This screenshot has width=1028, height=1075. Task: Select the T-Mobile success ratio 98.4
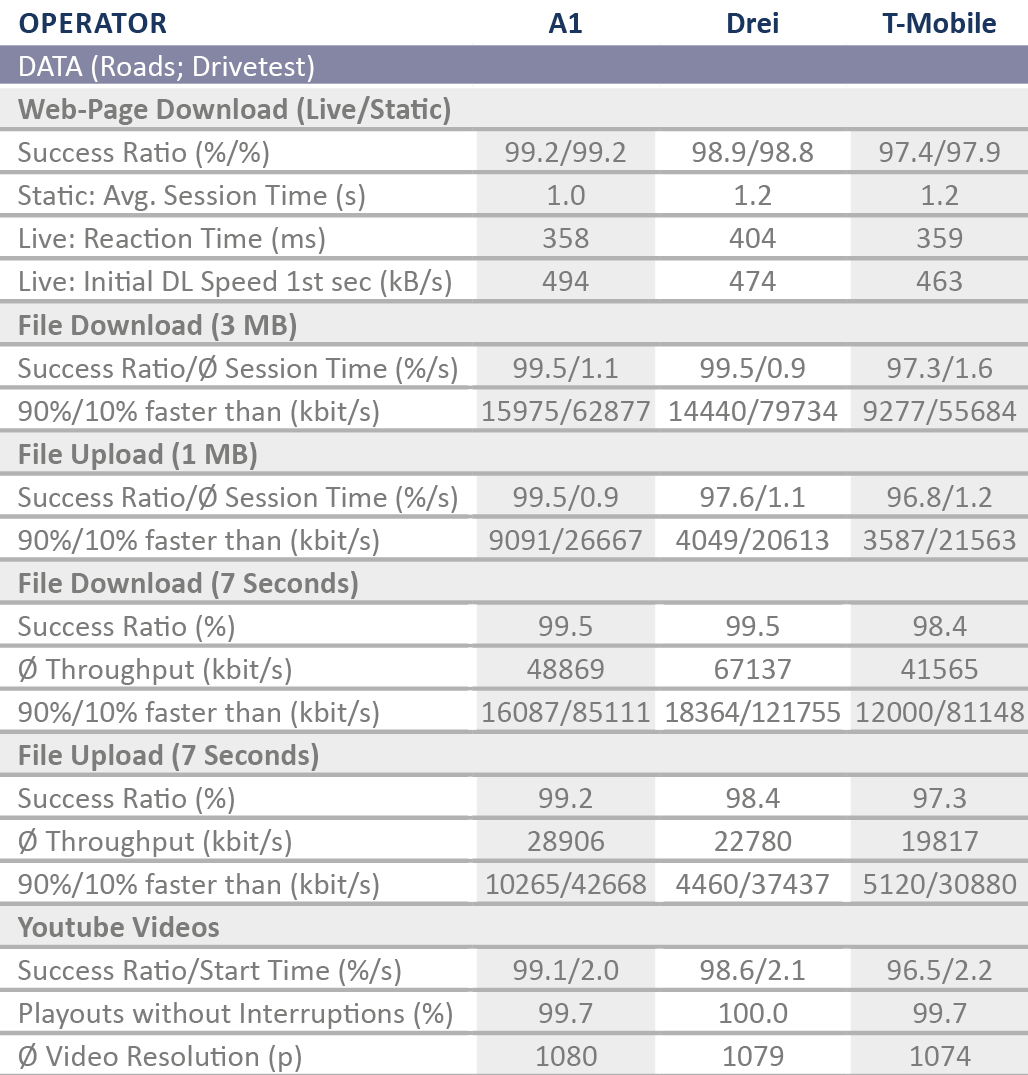940,627
